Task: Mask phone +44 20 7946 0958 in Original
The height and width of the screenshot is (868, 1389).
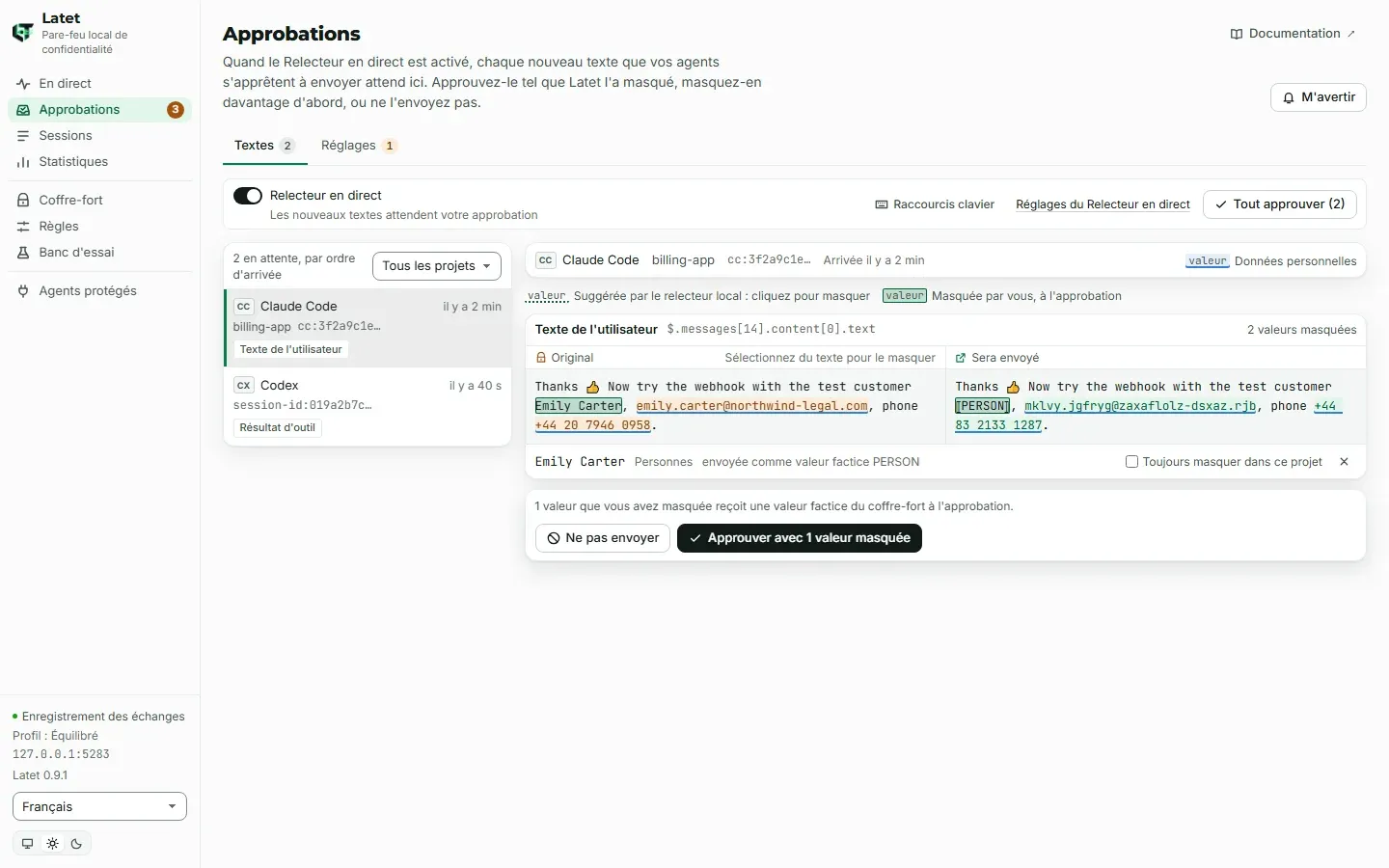Action: [x=593, y=425]
